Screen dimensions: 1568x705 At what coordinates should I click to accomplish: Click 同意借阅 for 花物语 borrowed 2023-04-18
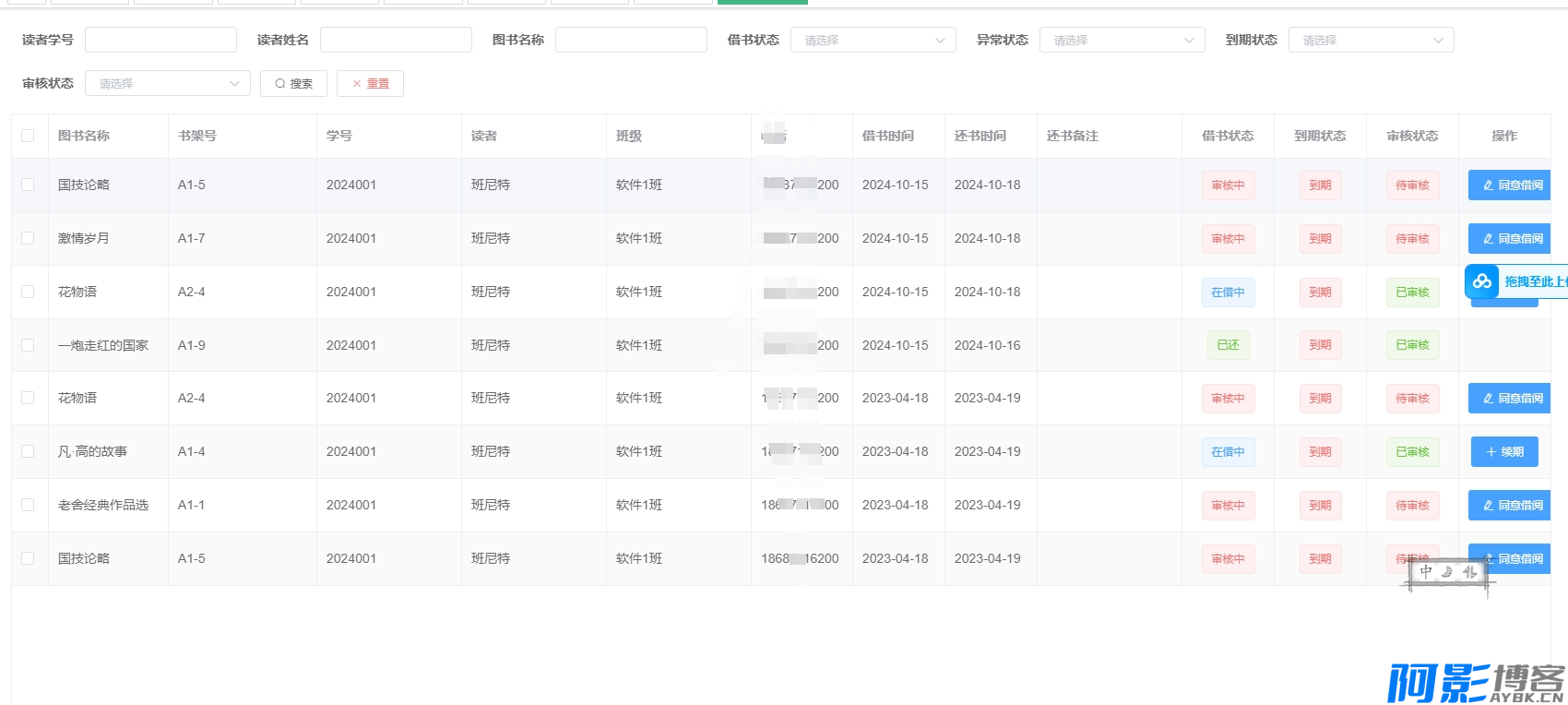point(1510,399)
